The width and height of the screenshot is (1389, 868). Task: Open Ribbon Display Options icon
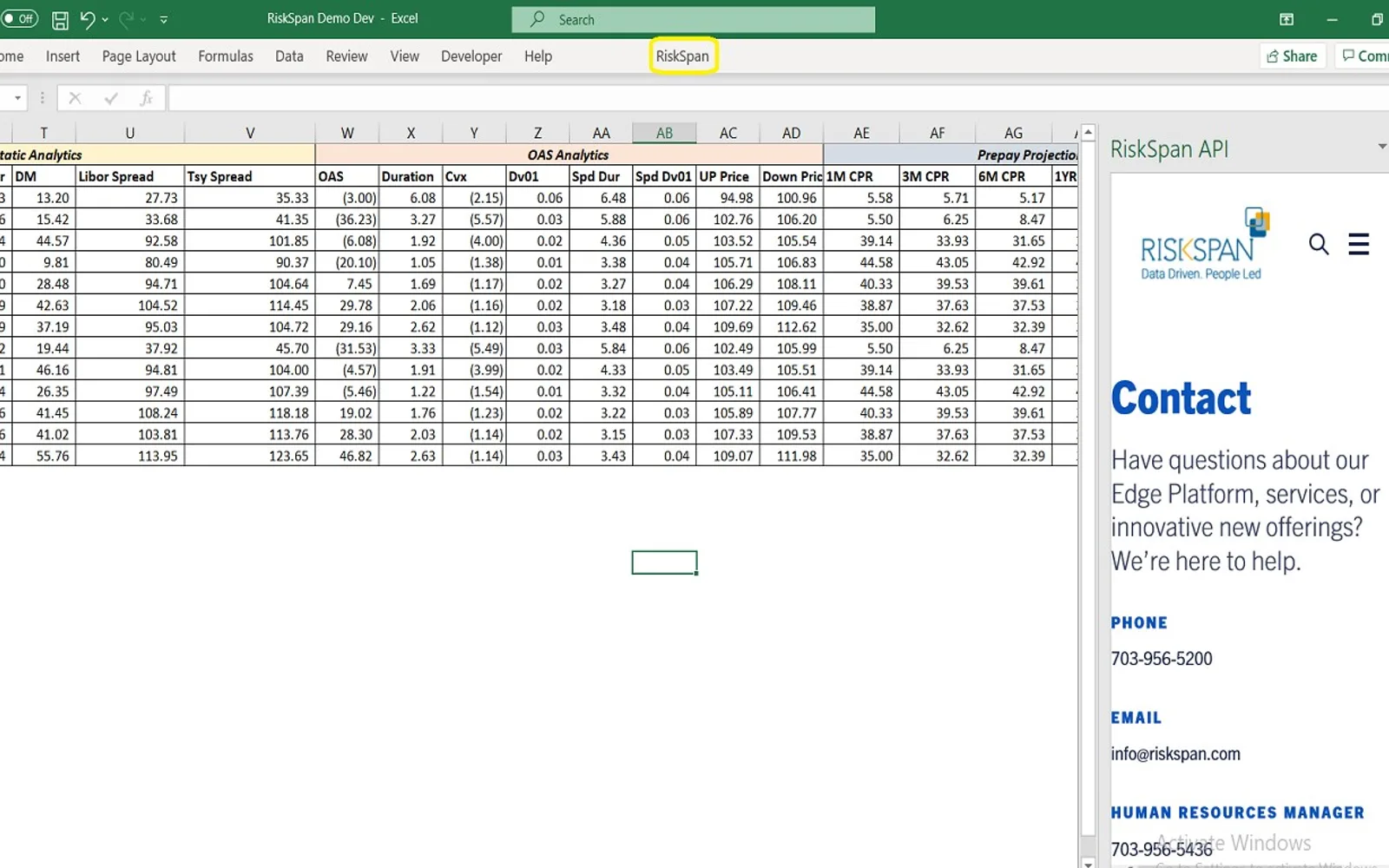pyautogui.click(x=1287, y=19)
